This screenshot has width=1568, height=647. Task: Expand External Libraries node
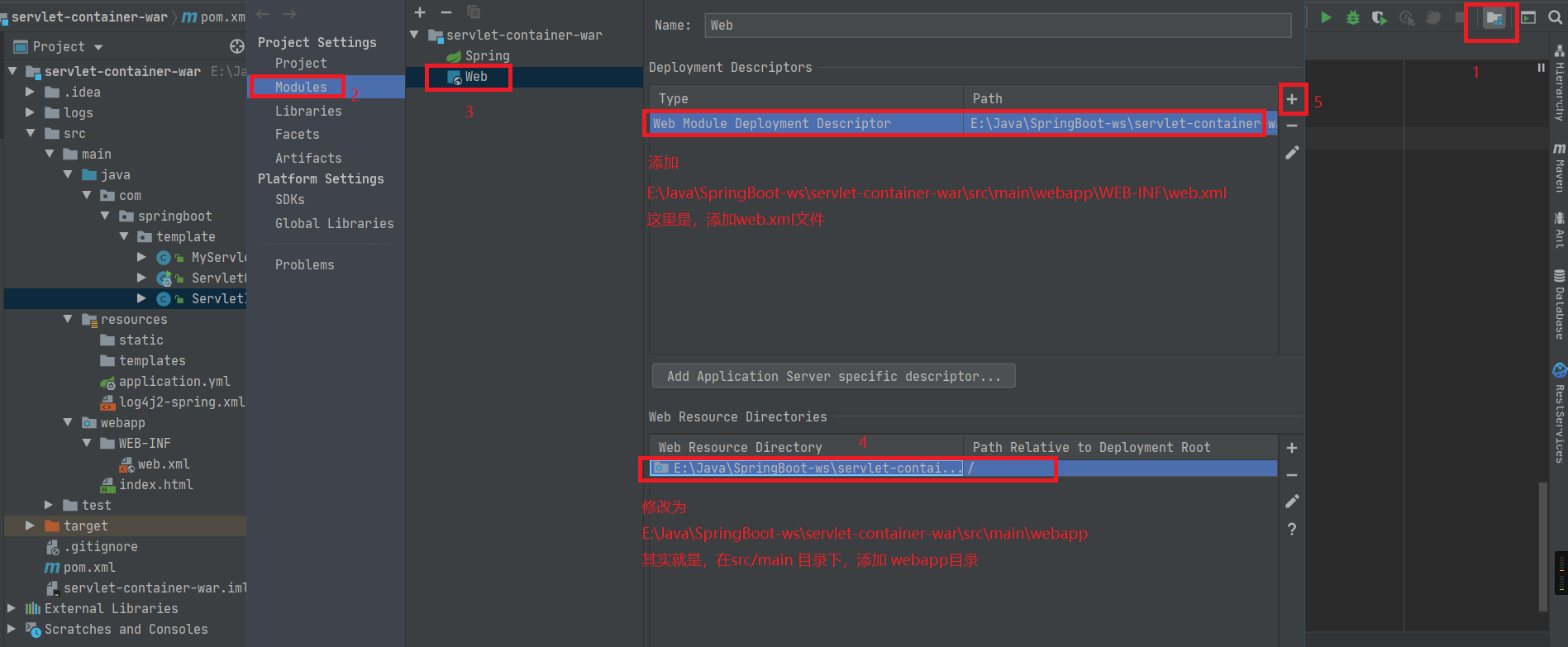coord(12,608)
